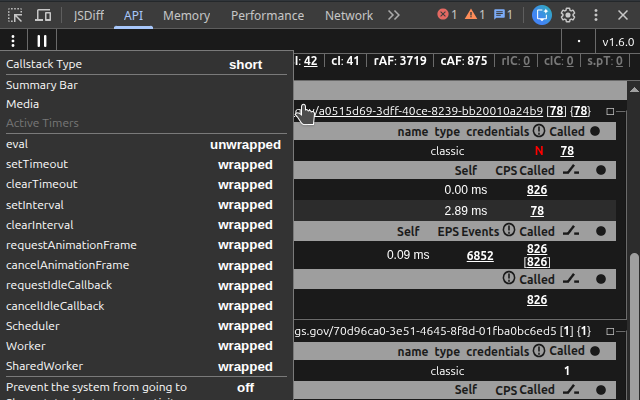The image size is (640, 400).
Task: Click the small dot indicator next to version
Action: 578,41
